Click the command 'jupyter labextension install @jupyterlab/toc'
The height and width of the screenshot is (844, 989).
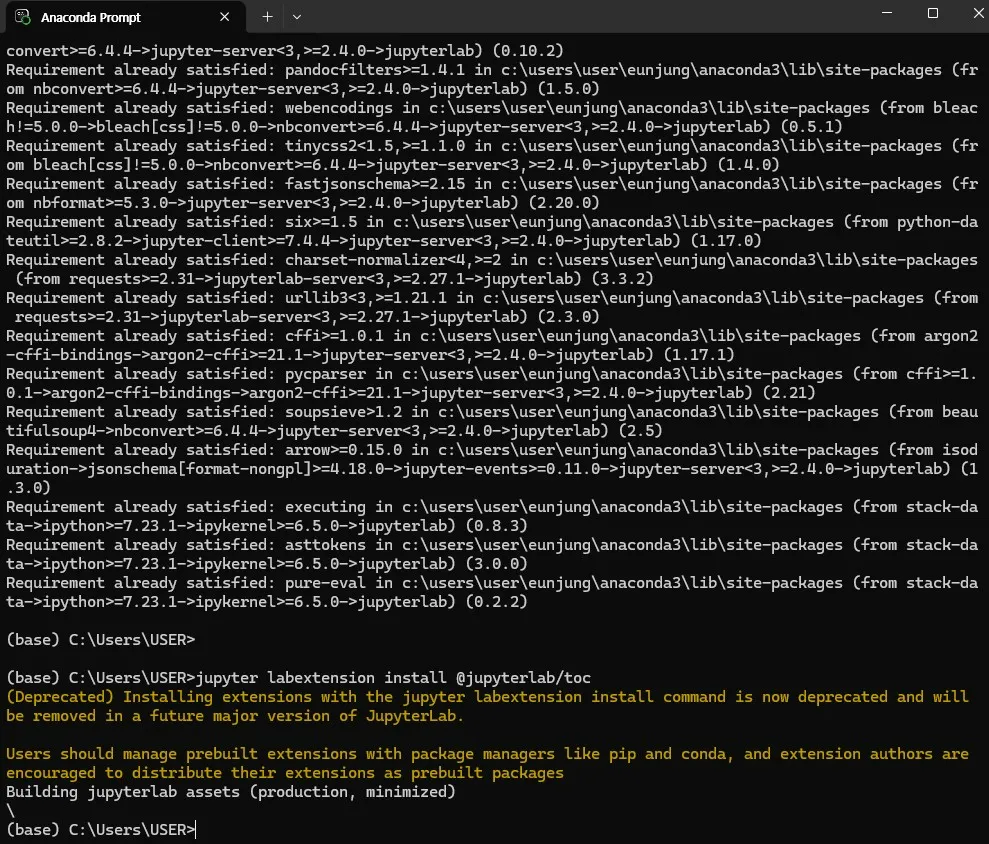tap(393, 678)
